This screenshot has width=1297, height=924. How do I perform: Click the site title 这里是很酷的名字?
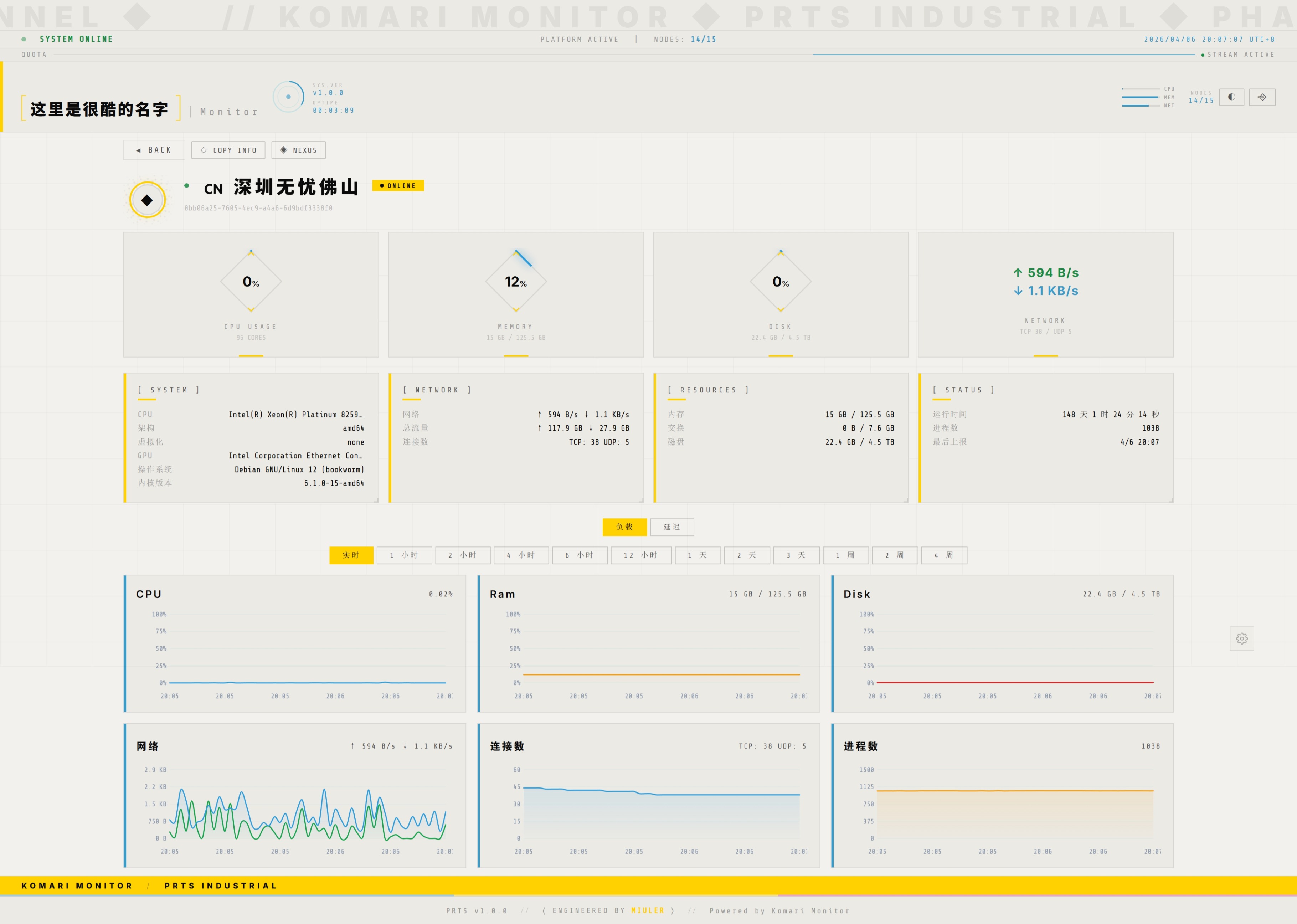point(99,109)
